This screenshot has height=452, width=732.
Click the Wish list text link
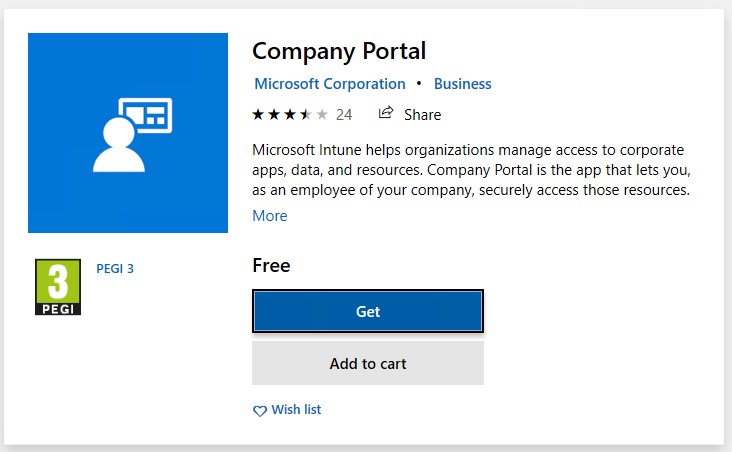click(x=296, y=410)
